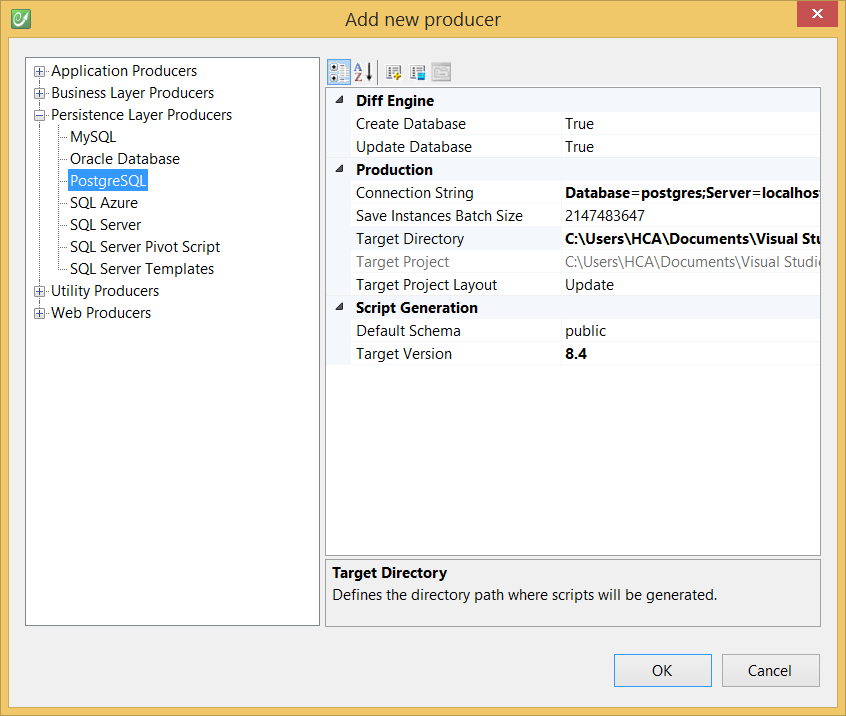Sort properties alphabetically with A-Z icon
846x716 pixels.
point(363,72)
